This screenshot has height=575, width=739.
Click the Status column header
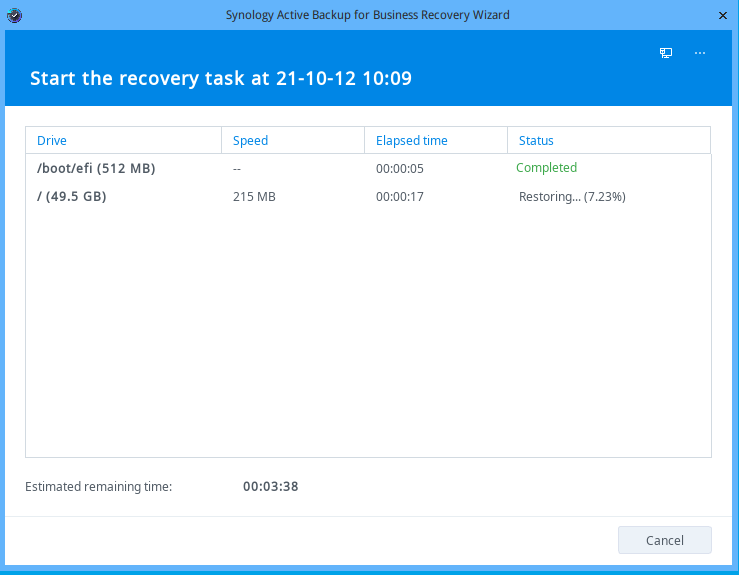[536, 141]
